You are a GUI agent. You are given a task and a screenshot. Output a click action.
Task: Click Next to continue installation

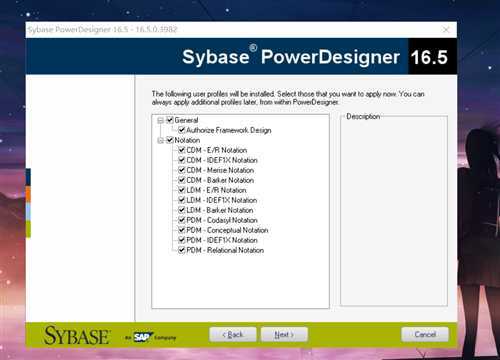point(284,334)
